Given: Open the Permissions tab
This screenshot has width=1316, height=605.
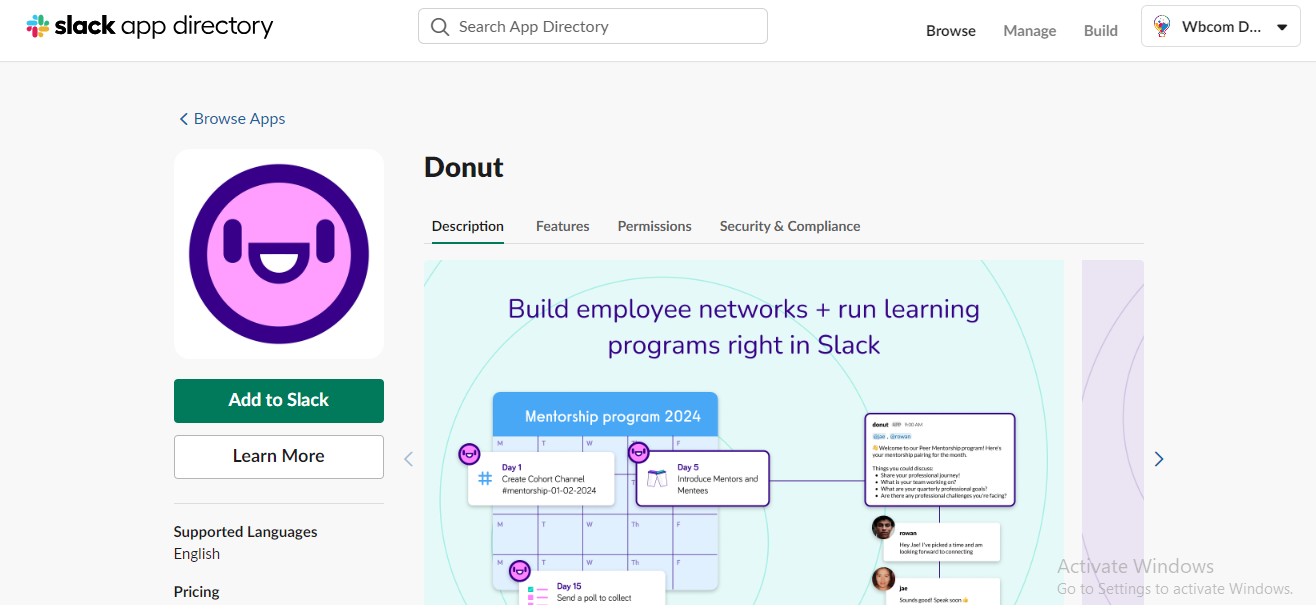Looking at the screenshot, I should coord(655,226).
